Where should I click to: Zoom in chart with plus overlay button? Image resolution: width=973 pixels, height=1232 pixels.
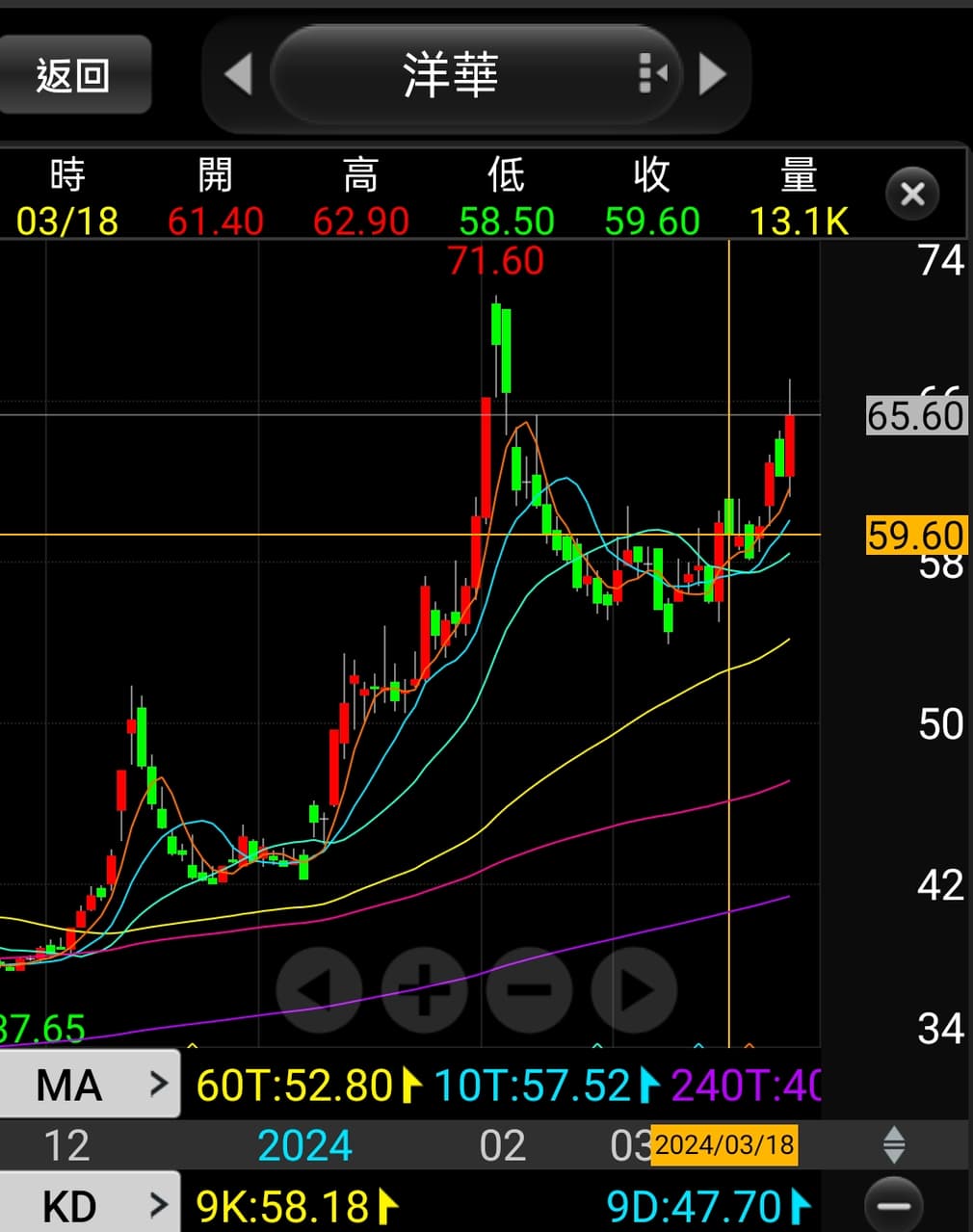click(x=424, y=989)
